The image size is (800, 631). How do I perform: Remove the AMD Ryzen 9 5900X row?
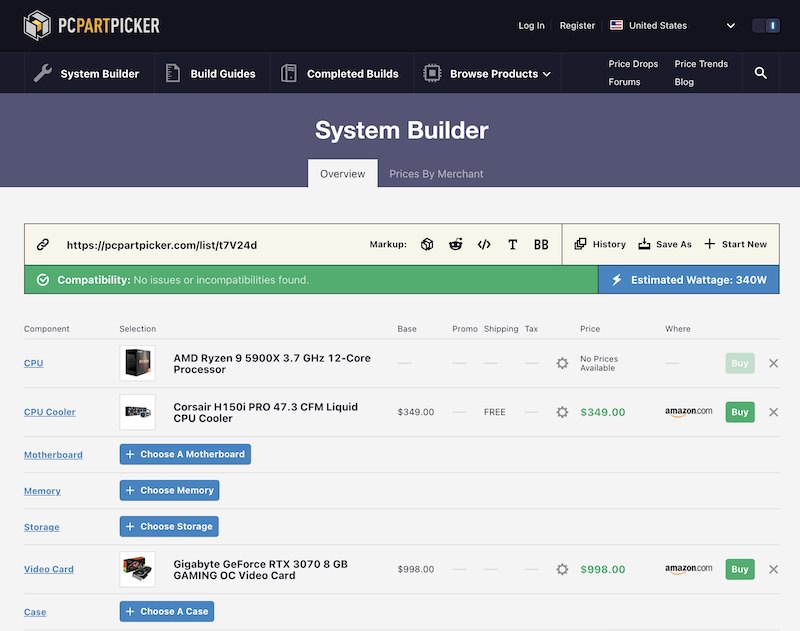click(773, 363)
